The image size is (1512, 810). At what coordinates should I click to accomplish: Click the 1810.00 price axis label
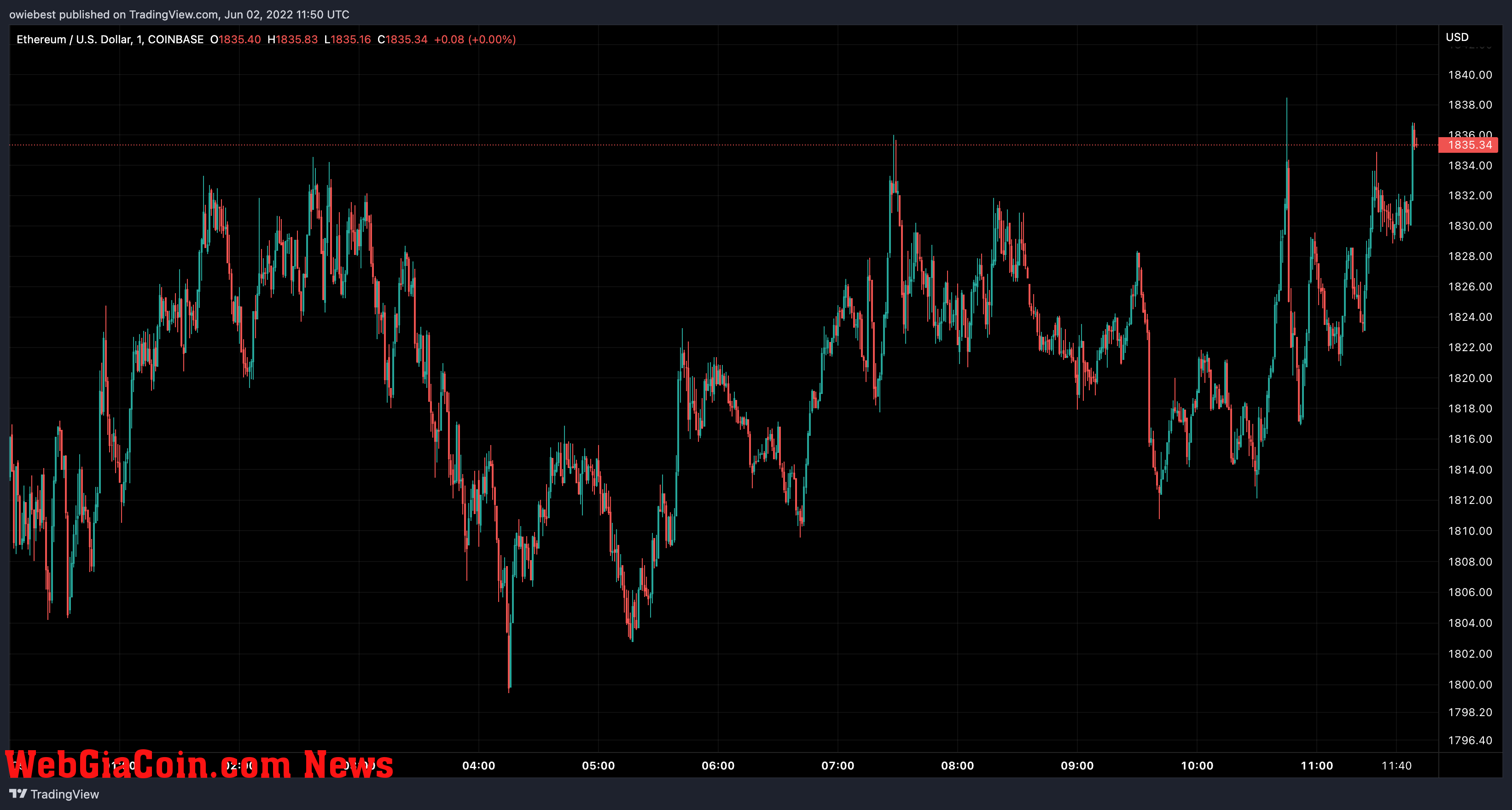[x=1470, y=531]
